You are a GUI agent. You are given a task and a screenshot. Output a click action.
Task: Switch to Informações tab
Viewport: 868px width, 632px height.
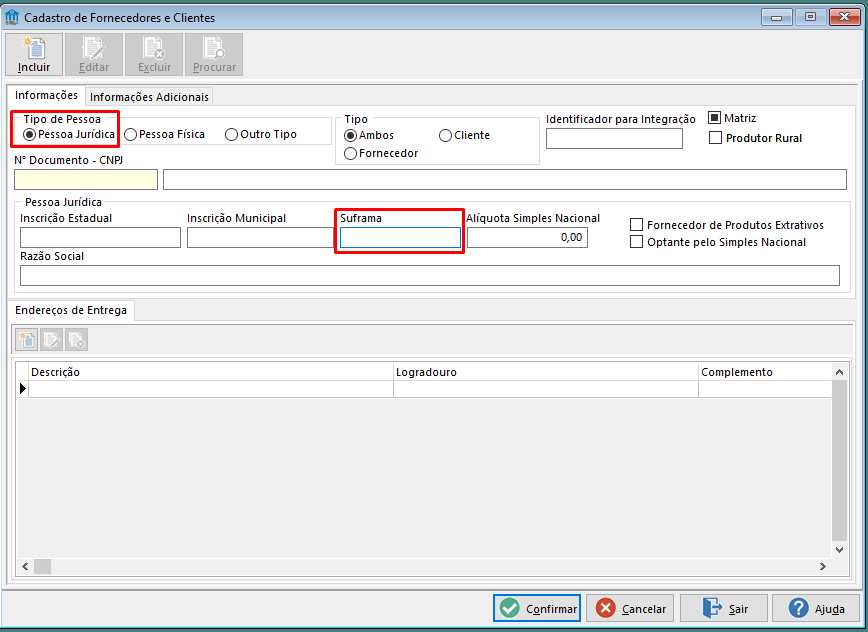coord(46,95)
